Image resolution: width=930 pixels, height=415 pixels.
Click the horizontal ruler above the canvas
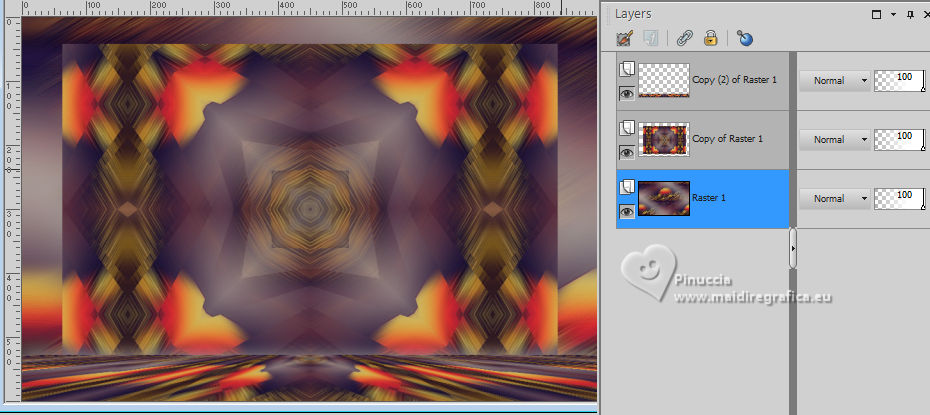point(308,8)
